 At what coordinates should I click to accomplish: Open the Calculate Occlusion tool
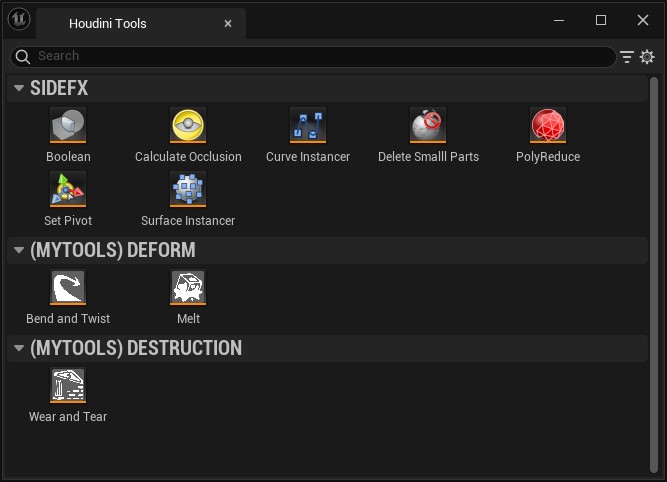pyautogui.click(x=188, y=127)
